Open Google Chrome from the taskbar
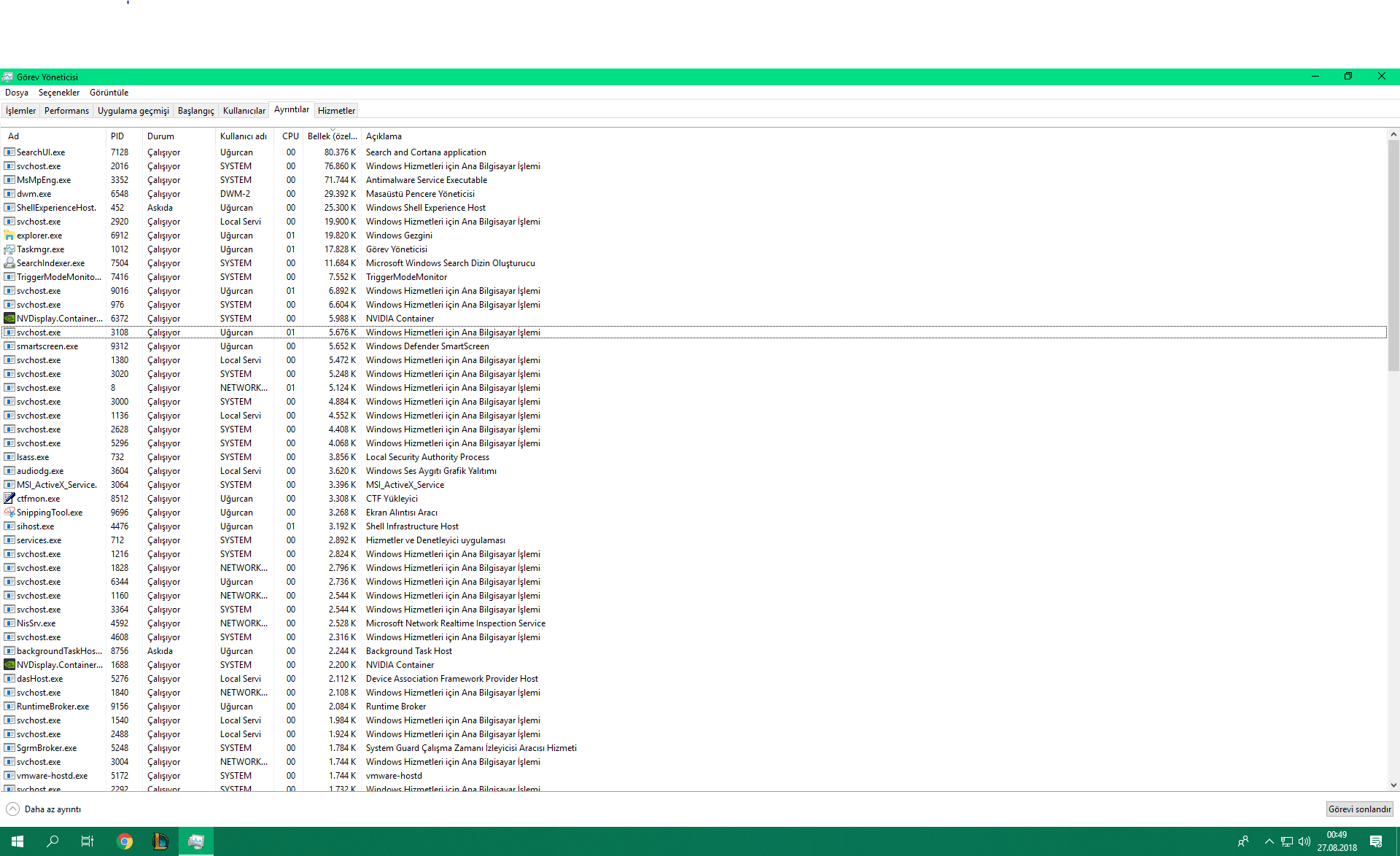Screen dimensions: 1400x856 tap(125, 841)
